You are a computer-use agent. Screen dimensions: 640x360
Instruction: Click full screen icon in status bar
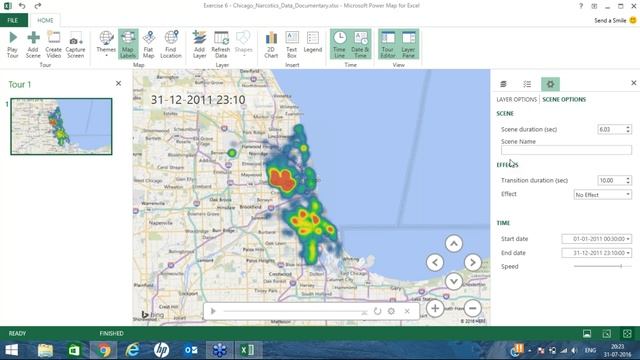point(627,333)
